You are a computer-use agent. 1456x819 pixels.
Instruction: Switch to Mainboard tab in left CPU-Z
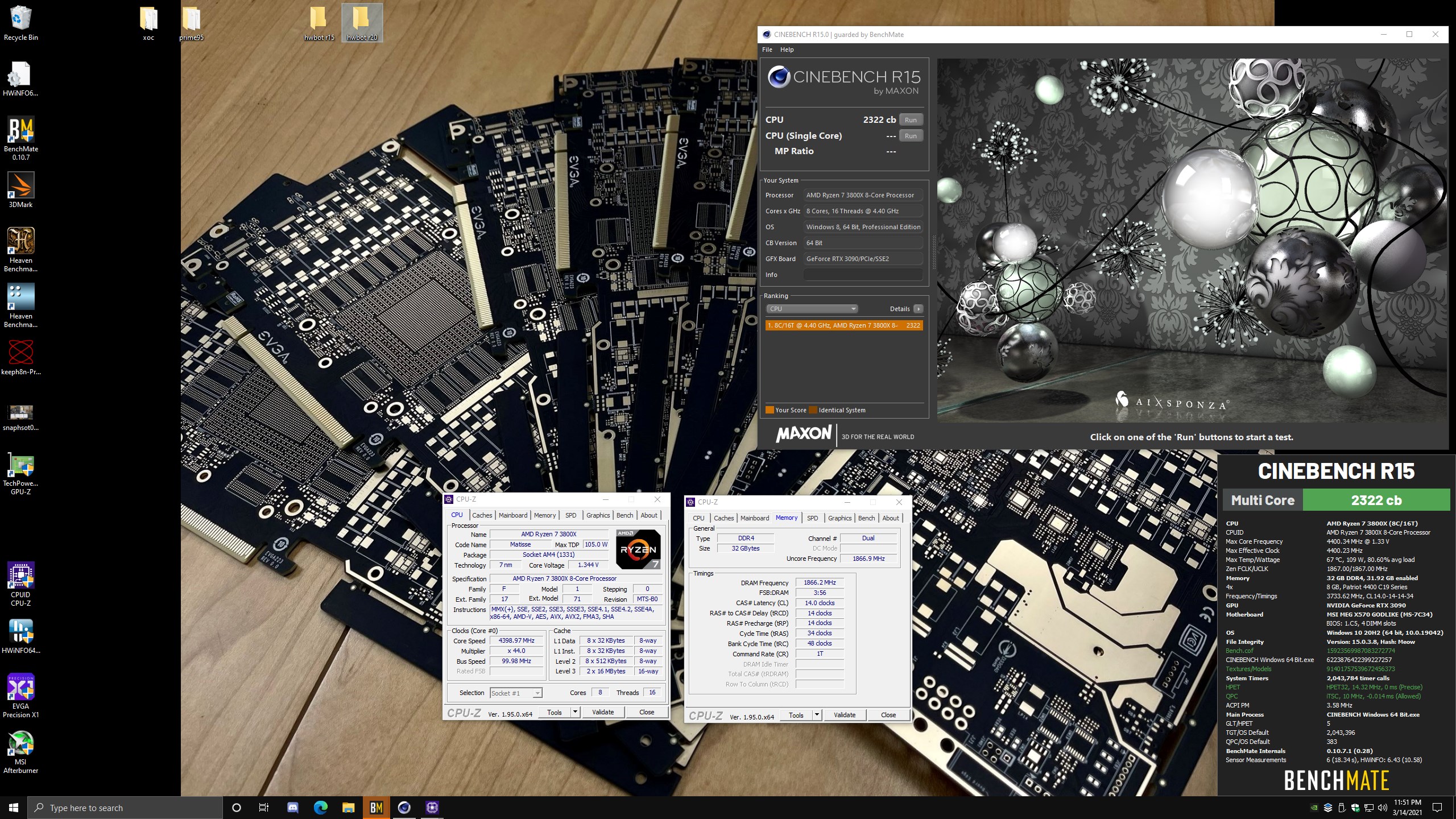click(513, 515)
